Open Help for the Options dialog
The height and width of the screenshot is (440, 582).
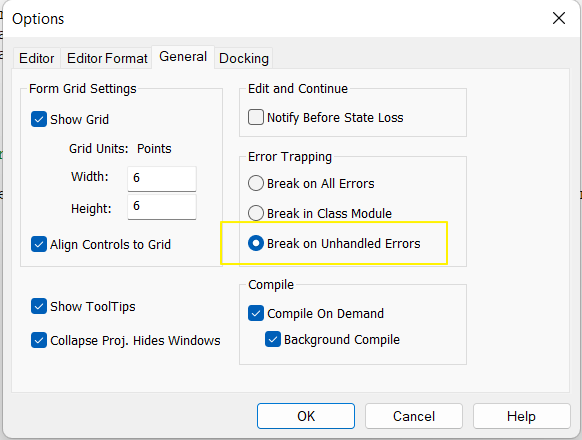(521, 416)
